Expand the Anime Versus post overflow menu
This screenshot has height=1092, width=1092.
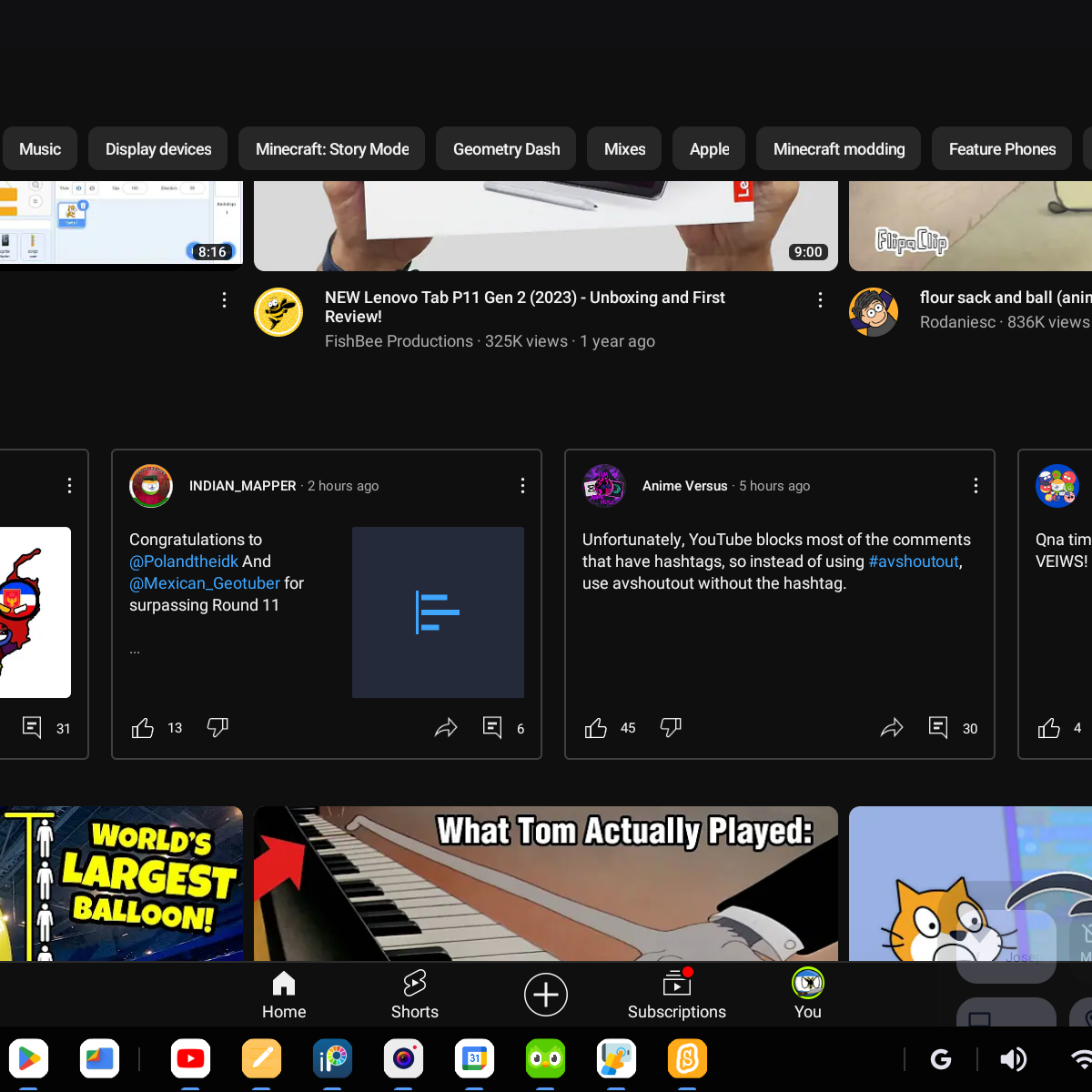pos(976,486)
